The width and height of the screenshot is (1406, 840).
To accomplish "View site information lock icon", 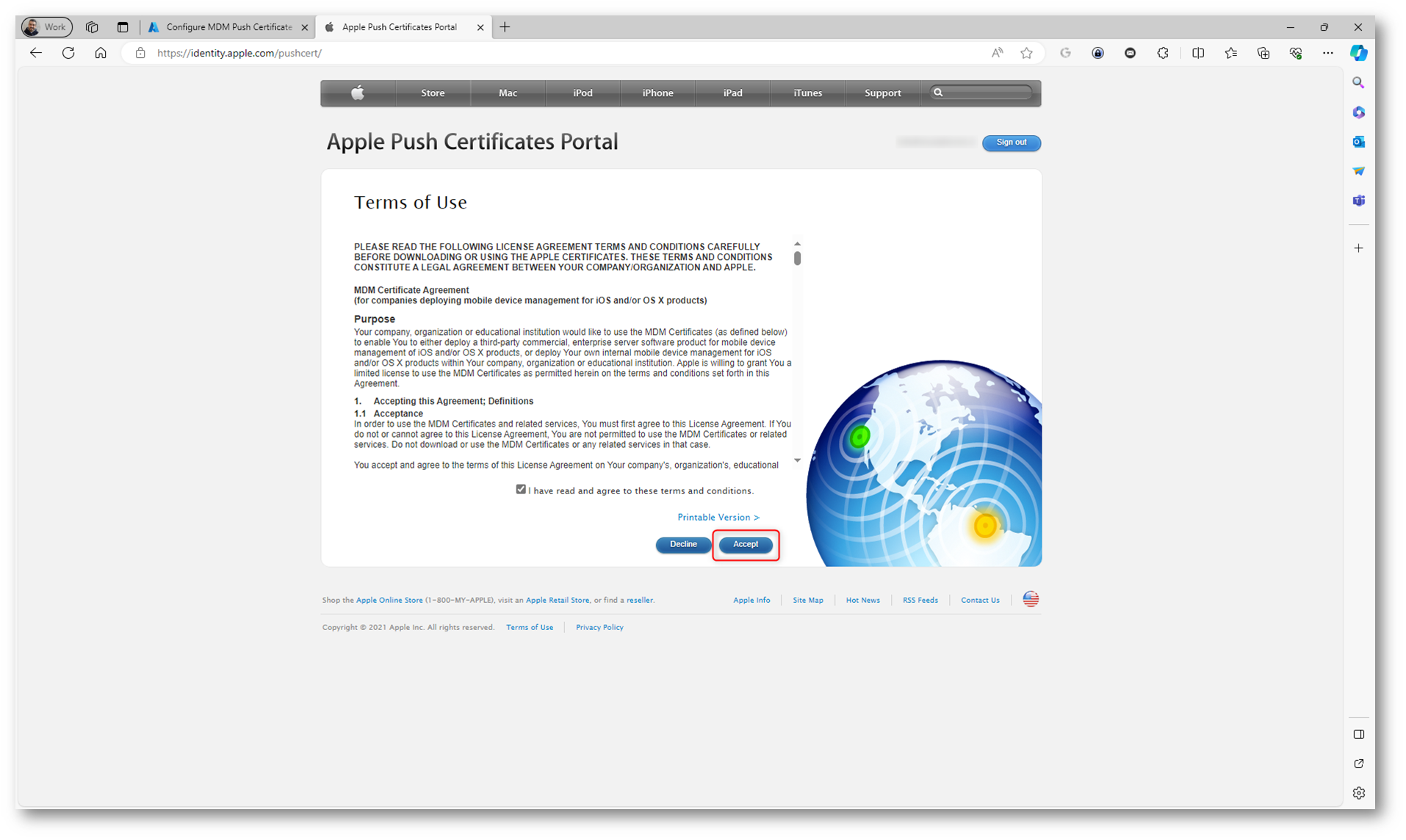I will click(140, 53).
